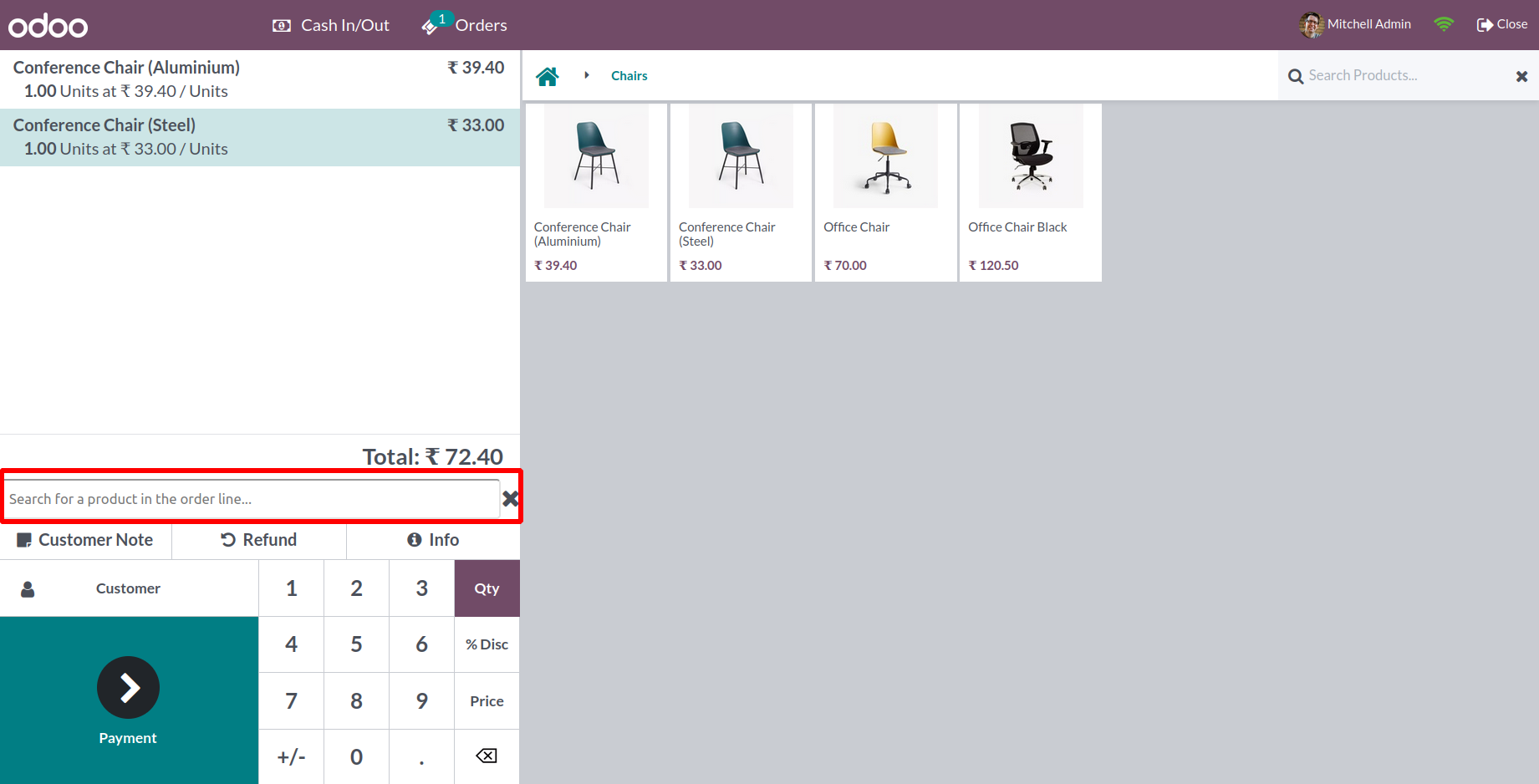Click the green wifi connection status icon
Viewport: 1539px width, 784px height.
1444,24
